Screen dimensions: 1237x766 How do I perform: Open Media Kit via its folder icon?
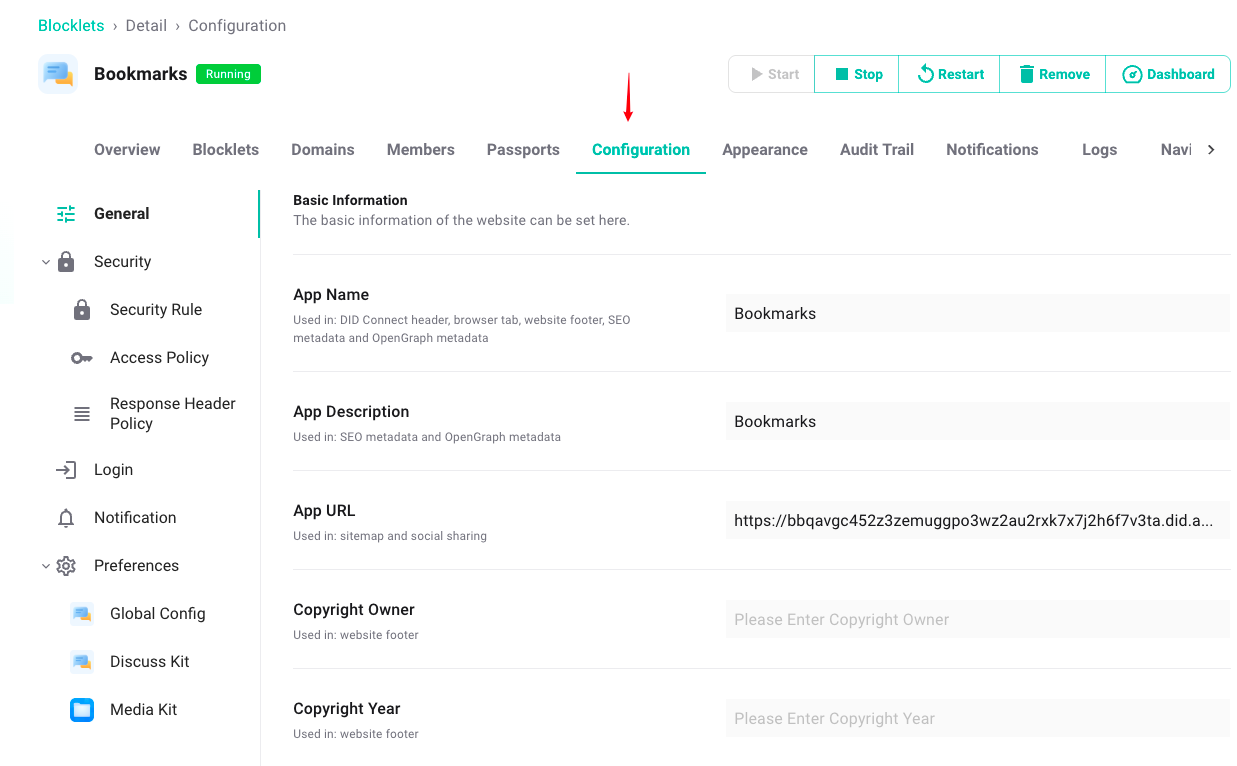[x=82, y=710]
